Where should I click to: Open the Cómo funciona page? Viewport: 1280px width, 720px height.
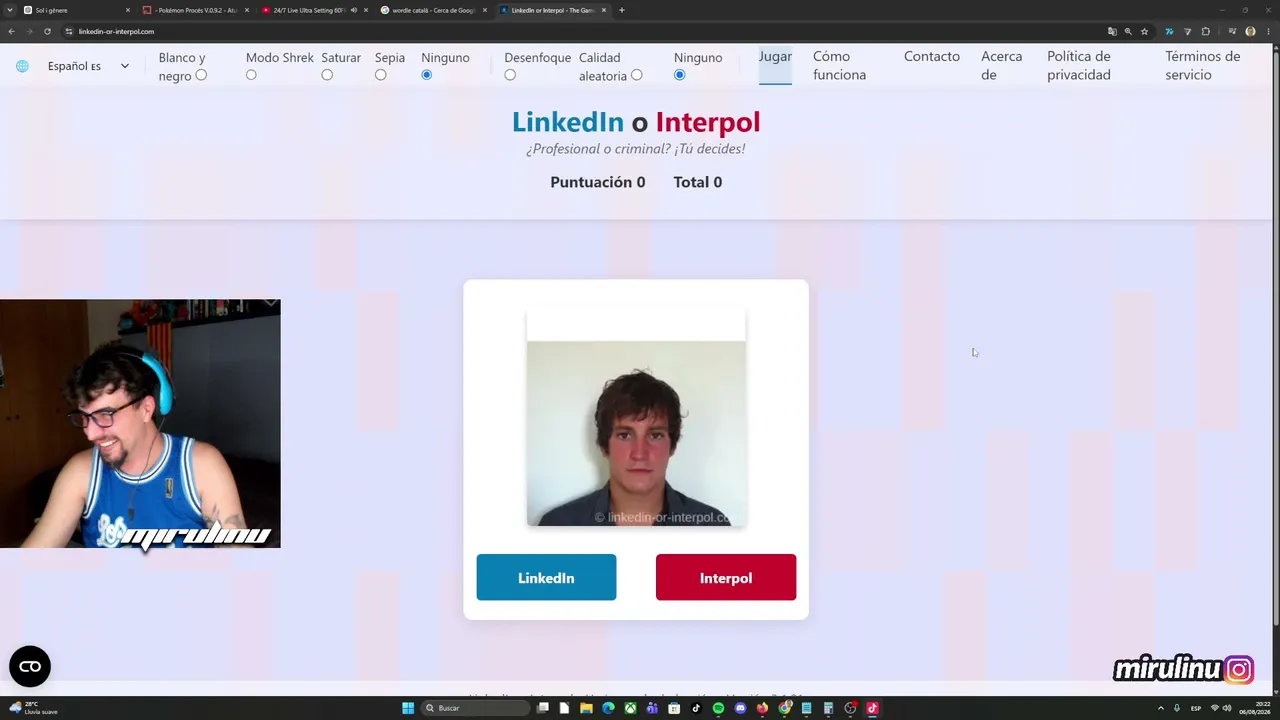coord(840,66)
